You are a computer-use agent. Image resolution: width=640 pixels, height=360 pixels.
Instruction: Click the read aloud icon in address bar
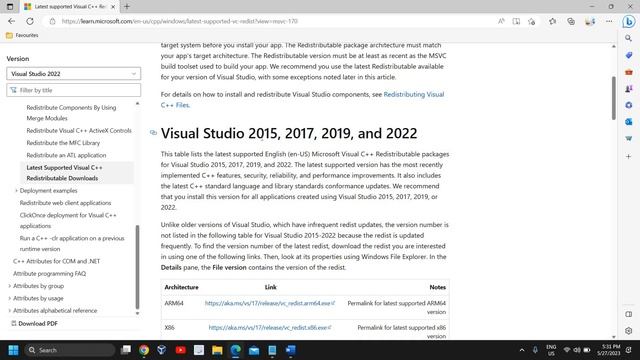tap(501, 21)
